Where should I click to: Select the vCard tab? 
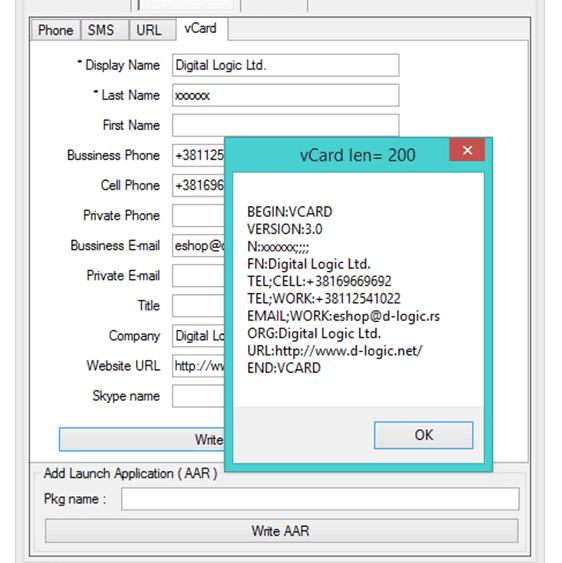pos(201,29)
